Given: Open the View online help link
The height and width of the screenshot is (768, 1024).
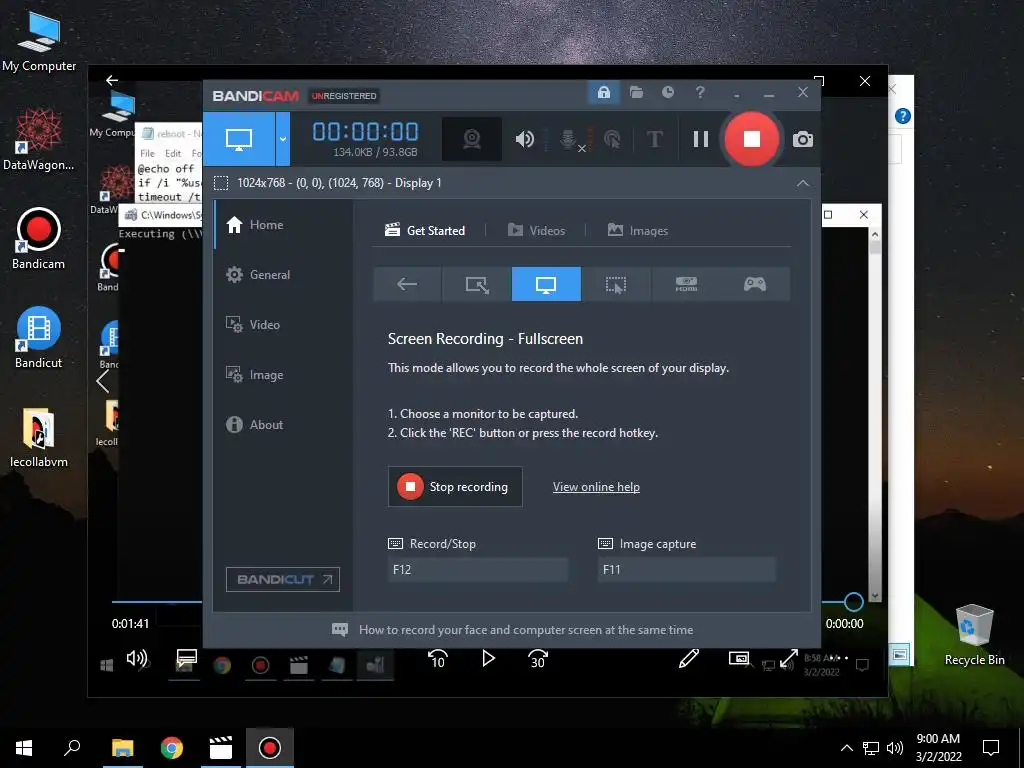Looking at the screenshot, I should tap(596, 487).
